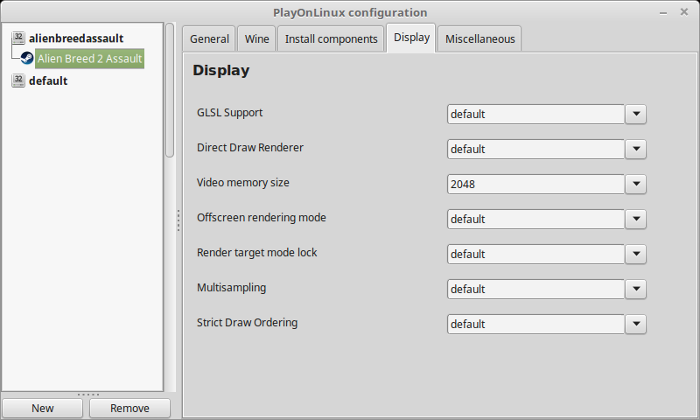Image resolution: width=700 pixels, height=420 pixels.
Task: Click the alienbreedassault 32-bit drive icon
Action: 18,38
